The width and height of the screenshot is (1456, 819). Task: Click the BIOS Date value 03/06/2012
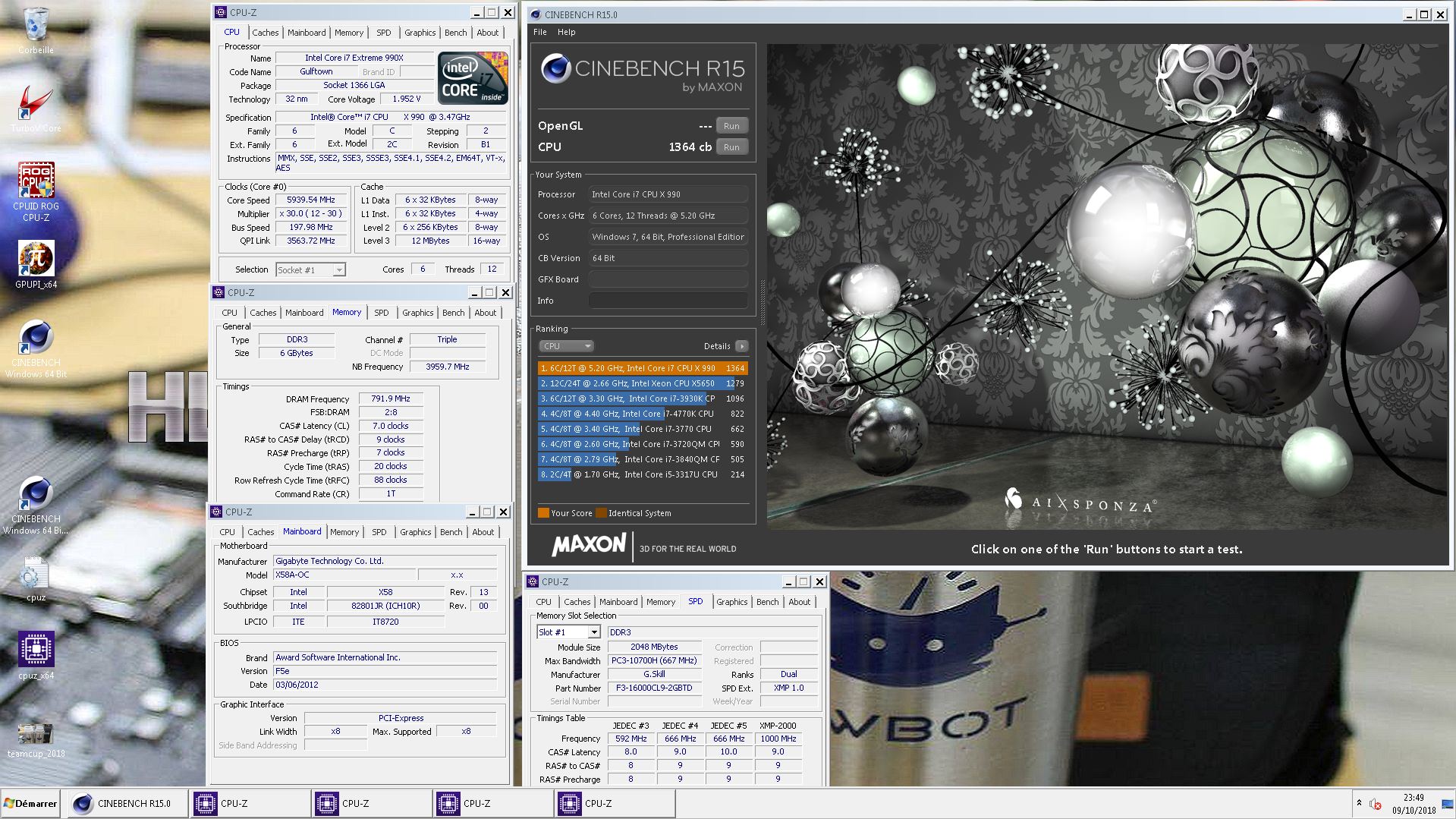tap(385, 685)
